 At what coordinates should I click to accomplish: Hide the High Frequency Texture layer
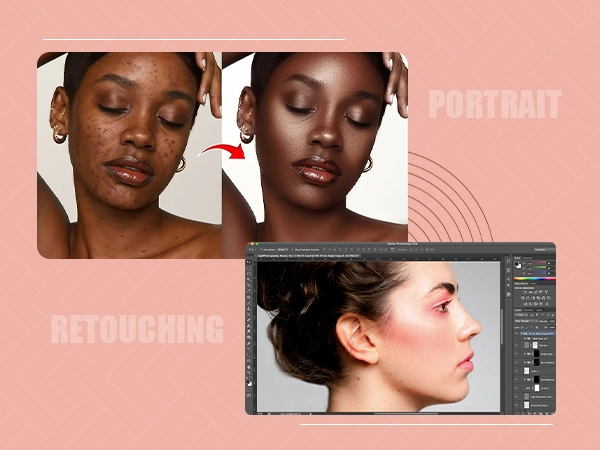(516, 396)
